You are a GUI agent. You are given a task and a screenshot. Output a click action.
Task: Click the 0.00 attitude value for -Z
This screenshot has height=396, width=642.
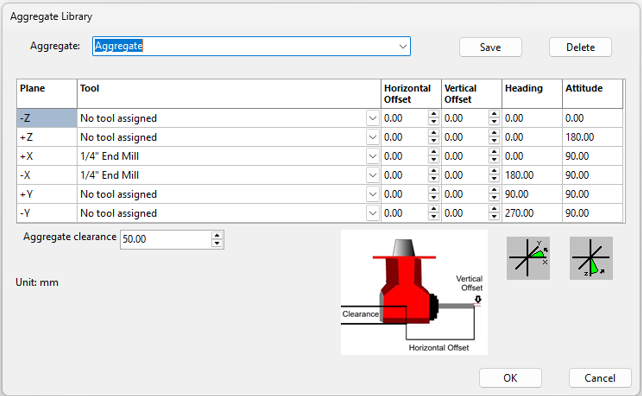tap(574, 118)
